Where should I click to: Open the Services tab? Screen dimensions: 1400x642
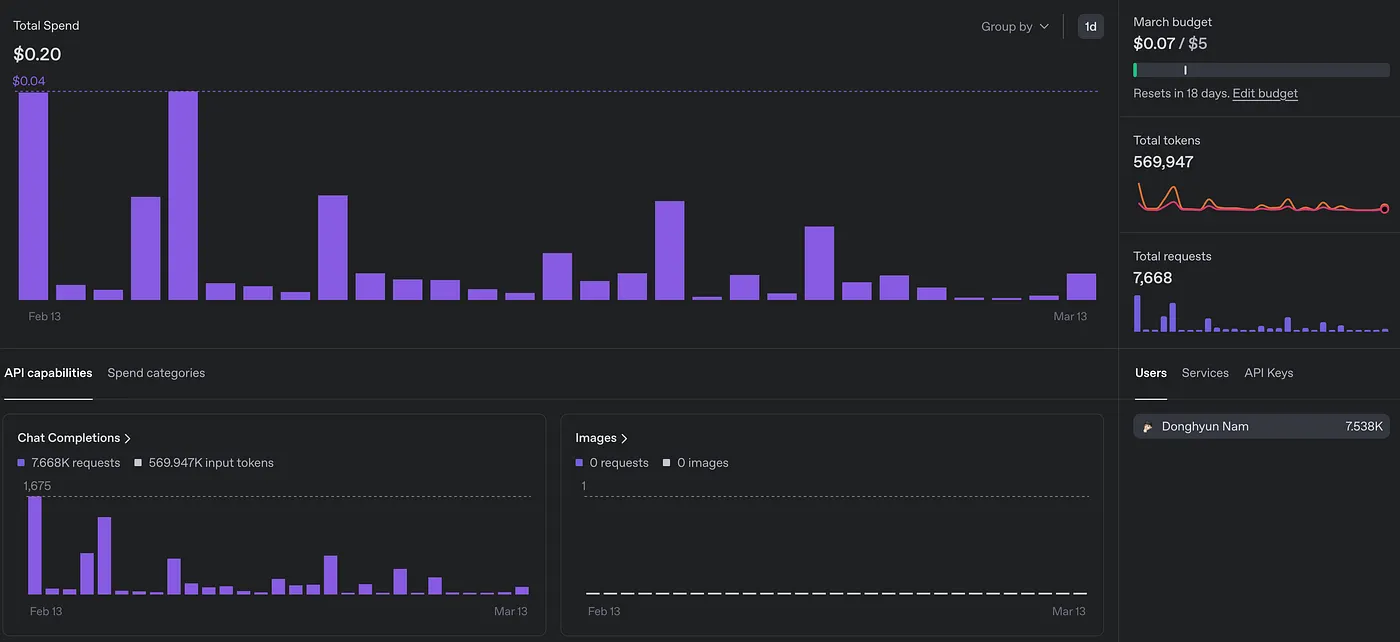(1205, 373)
